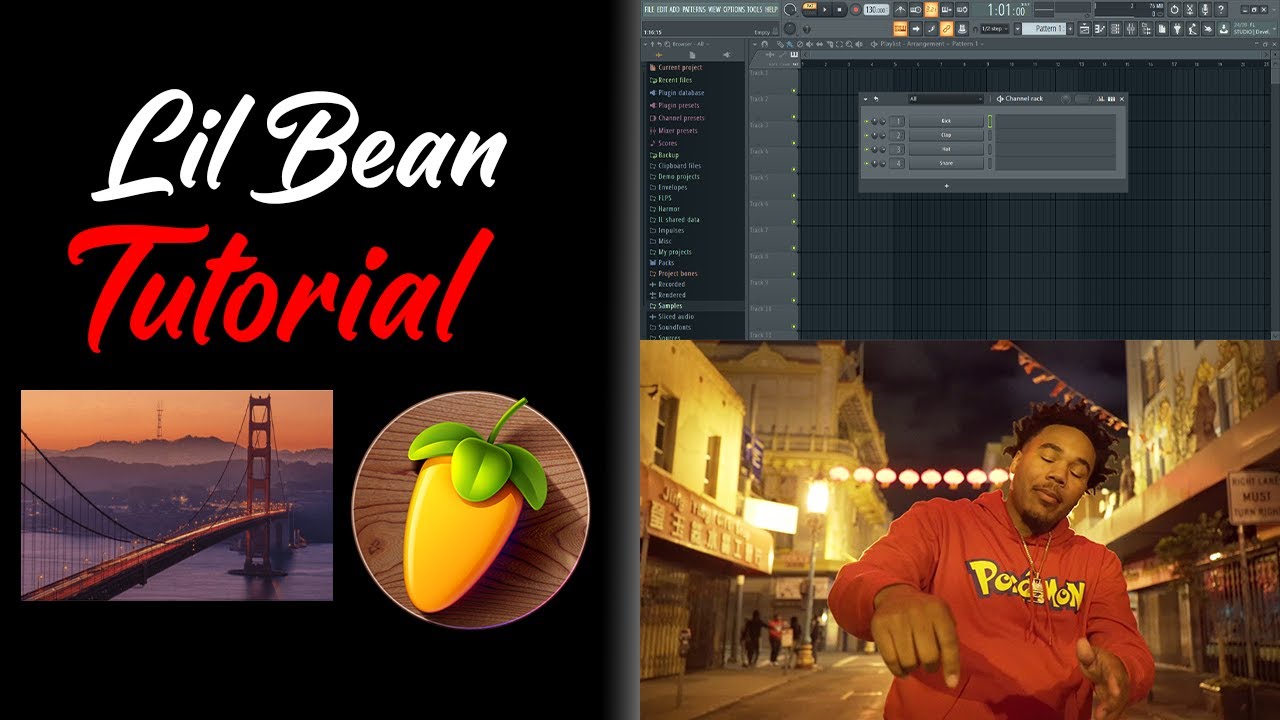This screenshot has height=720, width=1280.
Task: Toggle Pat/Song mode switch
Action: [811, 9]
